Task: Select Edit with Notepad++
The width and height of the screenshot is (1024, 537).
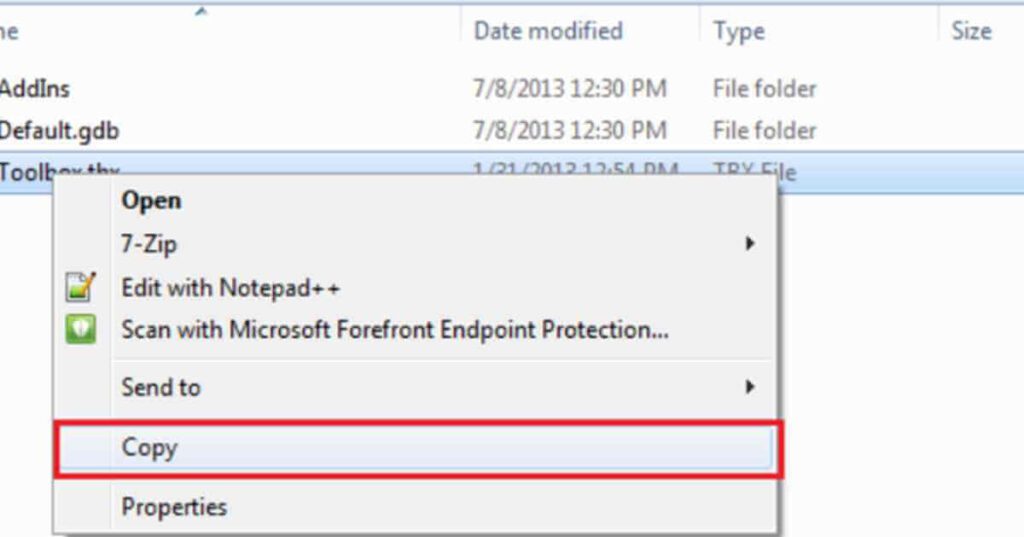Action: click(x=231, y=287)
